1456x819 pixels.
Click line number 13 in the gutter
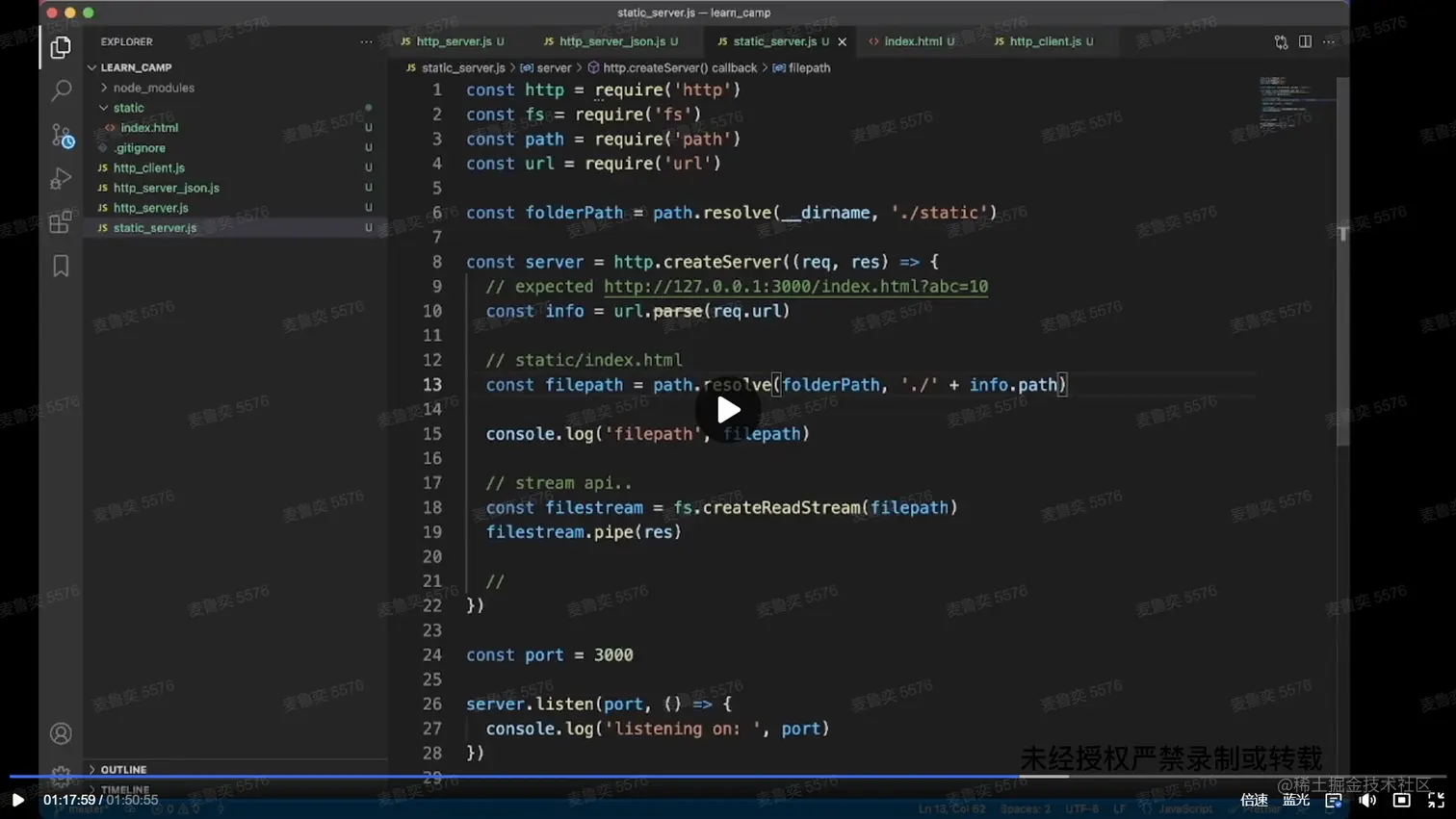(x=431, y=385)
